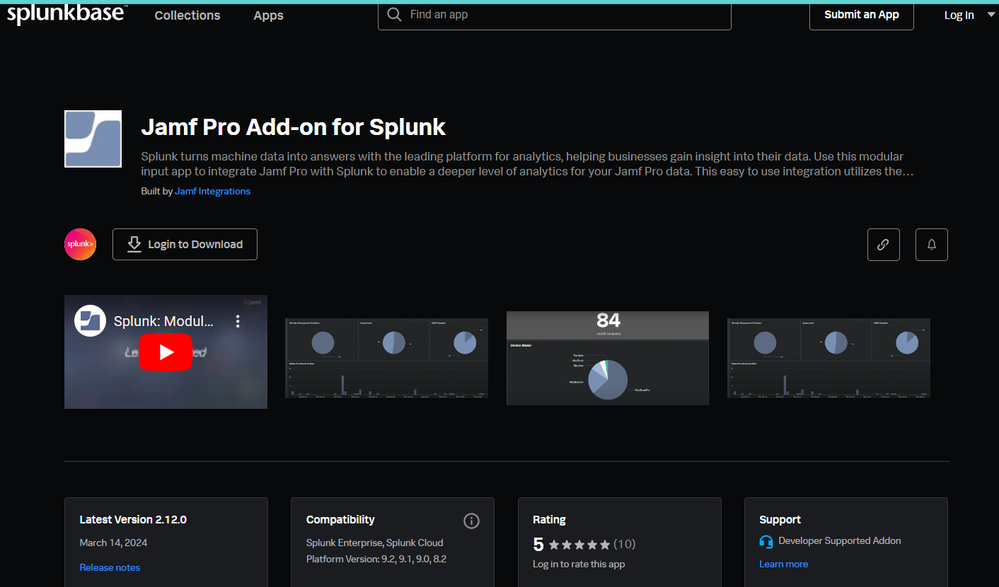Click Latest Version 2.12.0 text
Viewport: 999px width, 587px height.
(133, 519)
